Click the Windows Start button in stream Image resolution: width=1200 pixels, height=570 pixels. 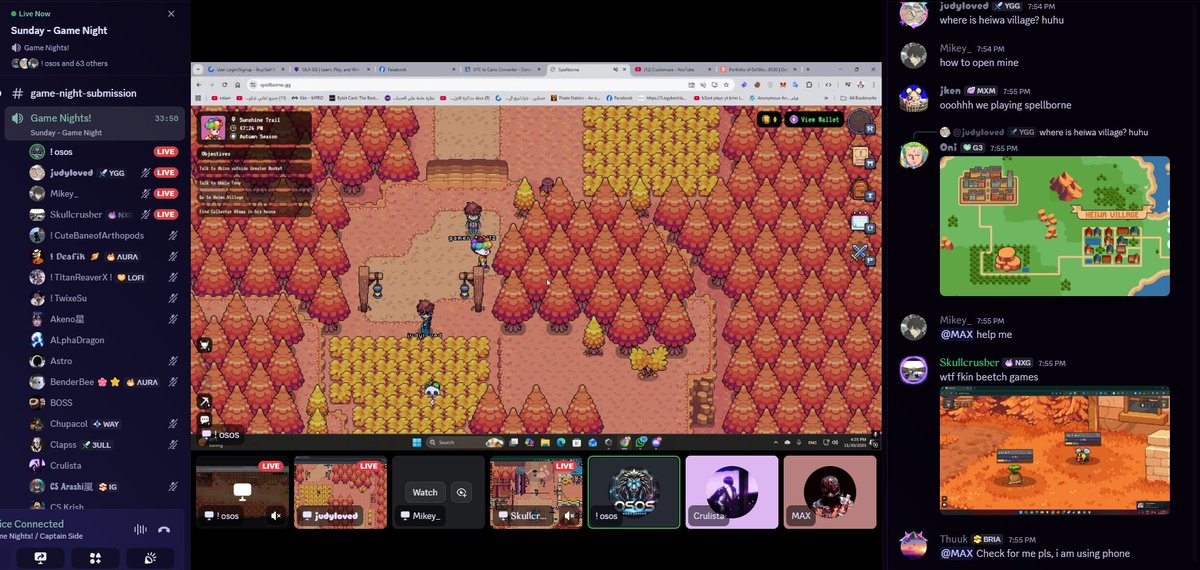[417, 442]
